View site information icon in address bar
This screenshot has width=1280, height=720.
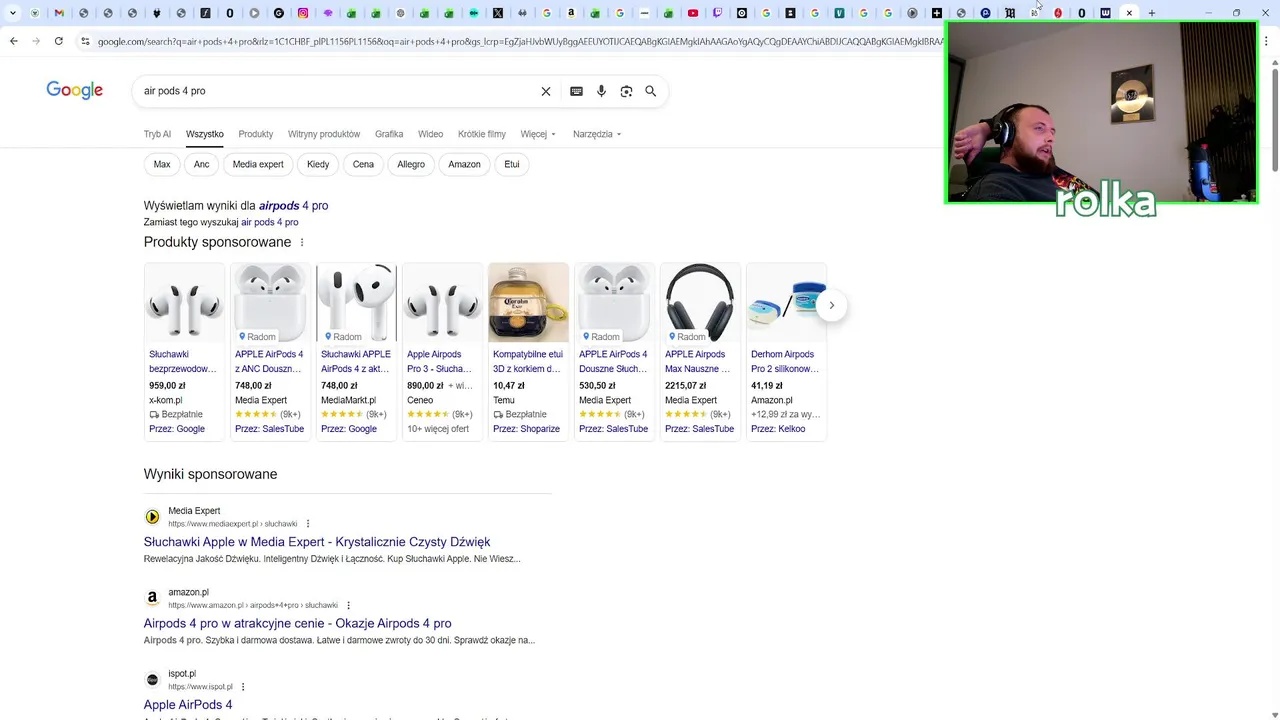[85, 41]
